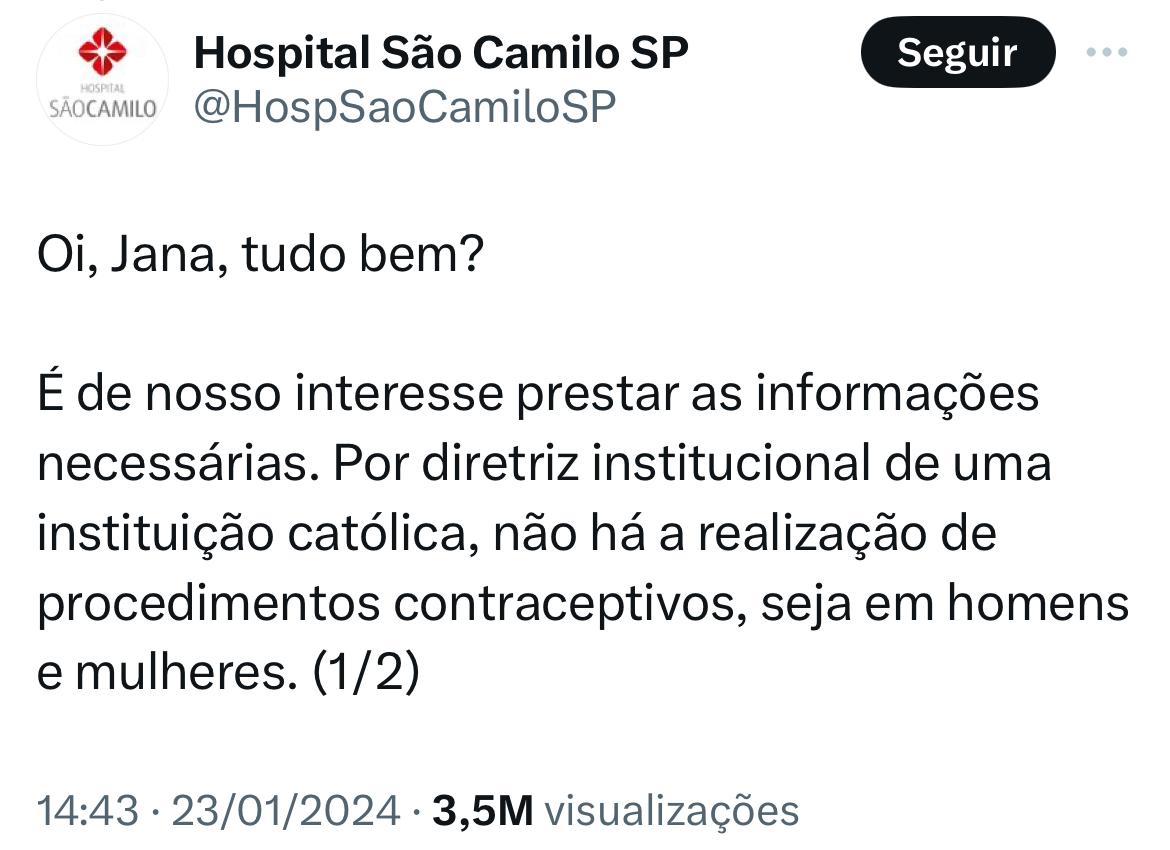Click the line starting 'É de nosso interesse'

(x=538, y=395)
